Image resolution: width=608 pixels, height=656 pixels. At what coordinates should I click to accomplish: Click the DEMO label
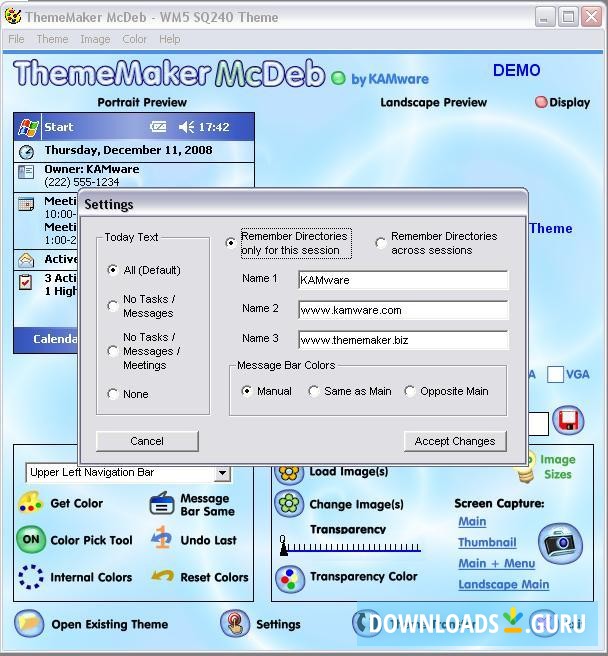[x=517, y=70]
